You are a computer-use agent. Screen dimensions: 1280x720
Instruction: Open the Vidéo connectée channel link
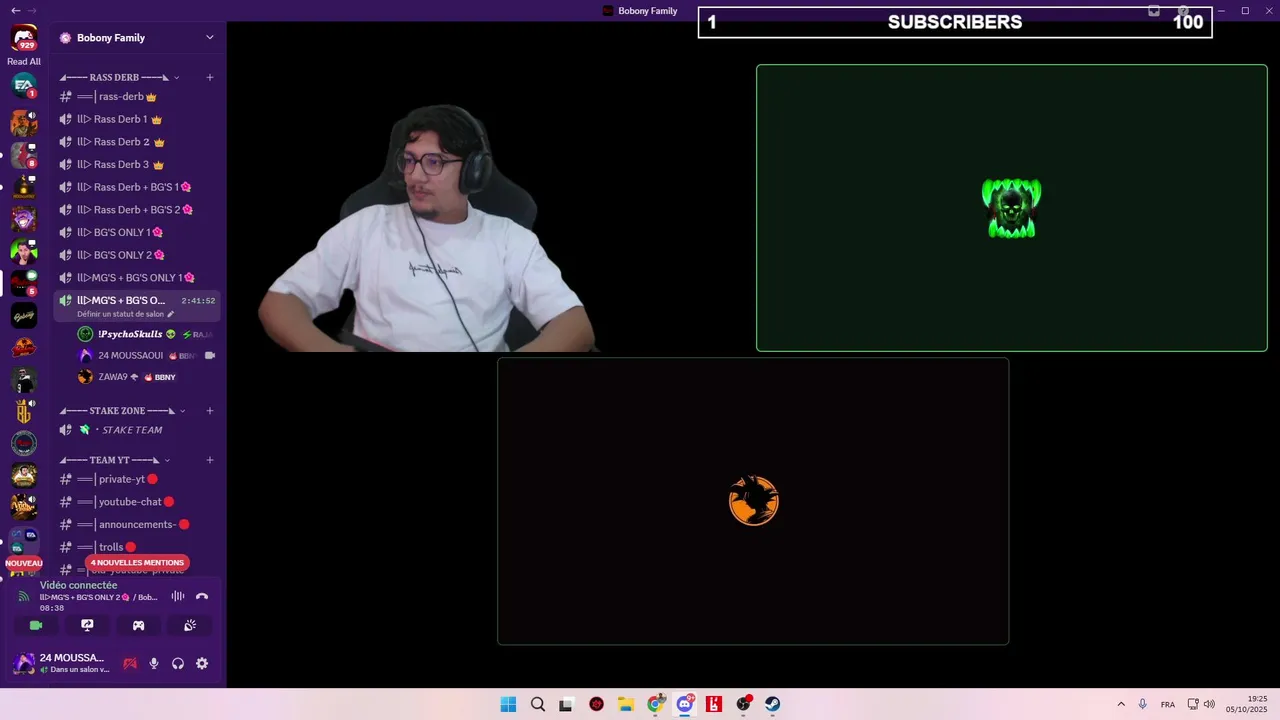[x=99, y=597]
